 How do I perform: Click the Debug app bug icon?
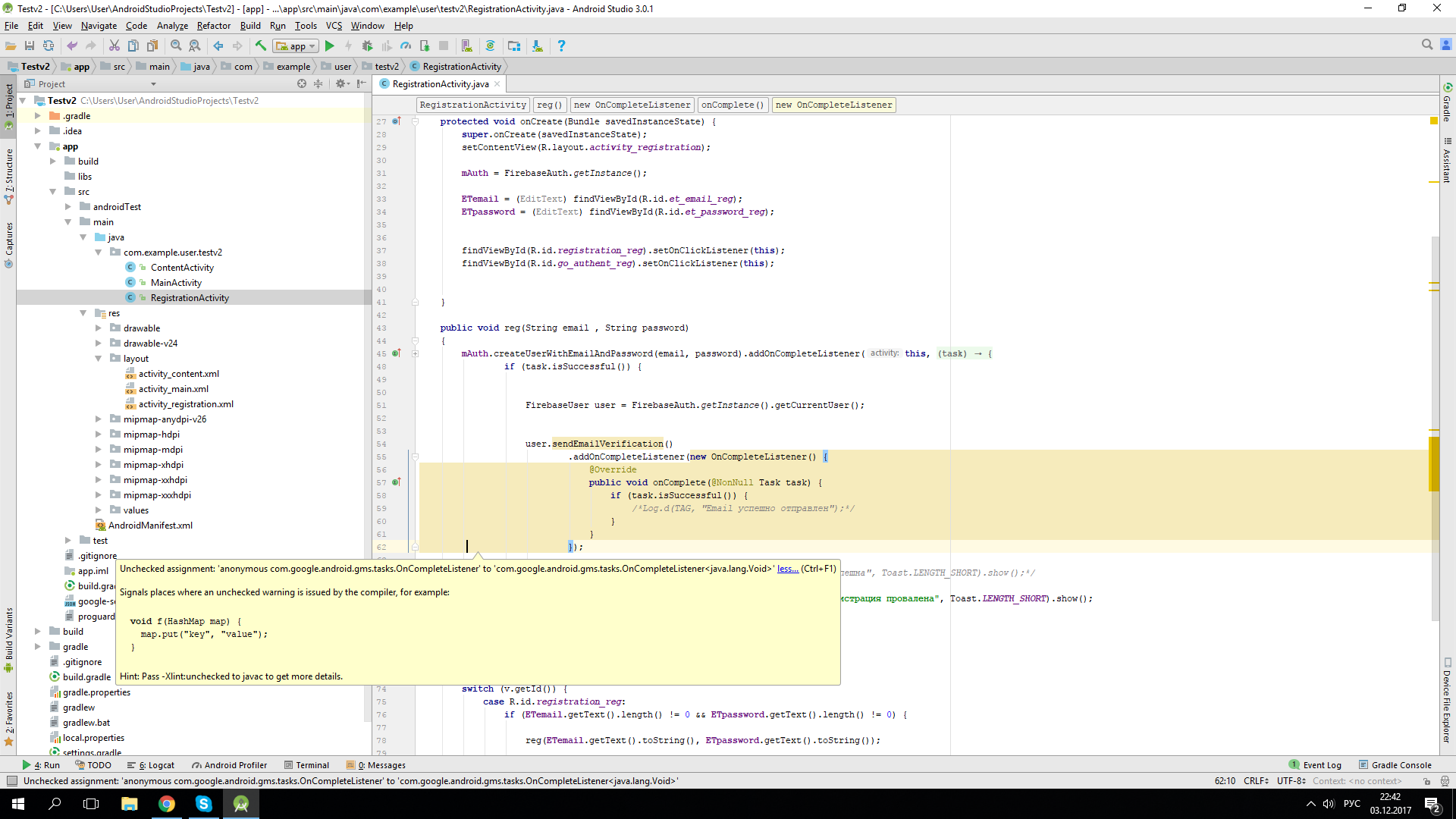pos(368,46)
